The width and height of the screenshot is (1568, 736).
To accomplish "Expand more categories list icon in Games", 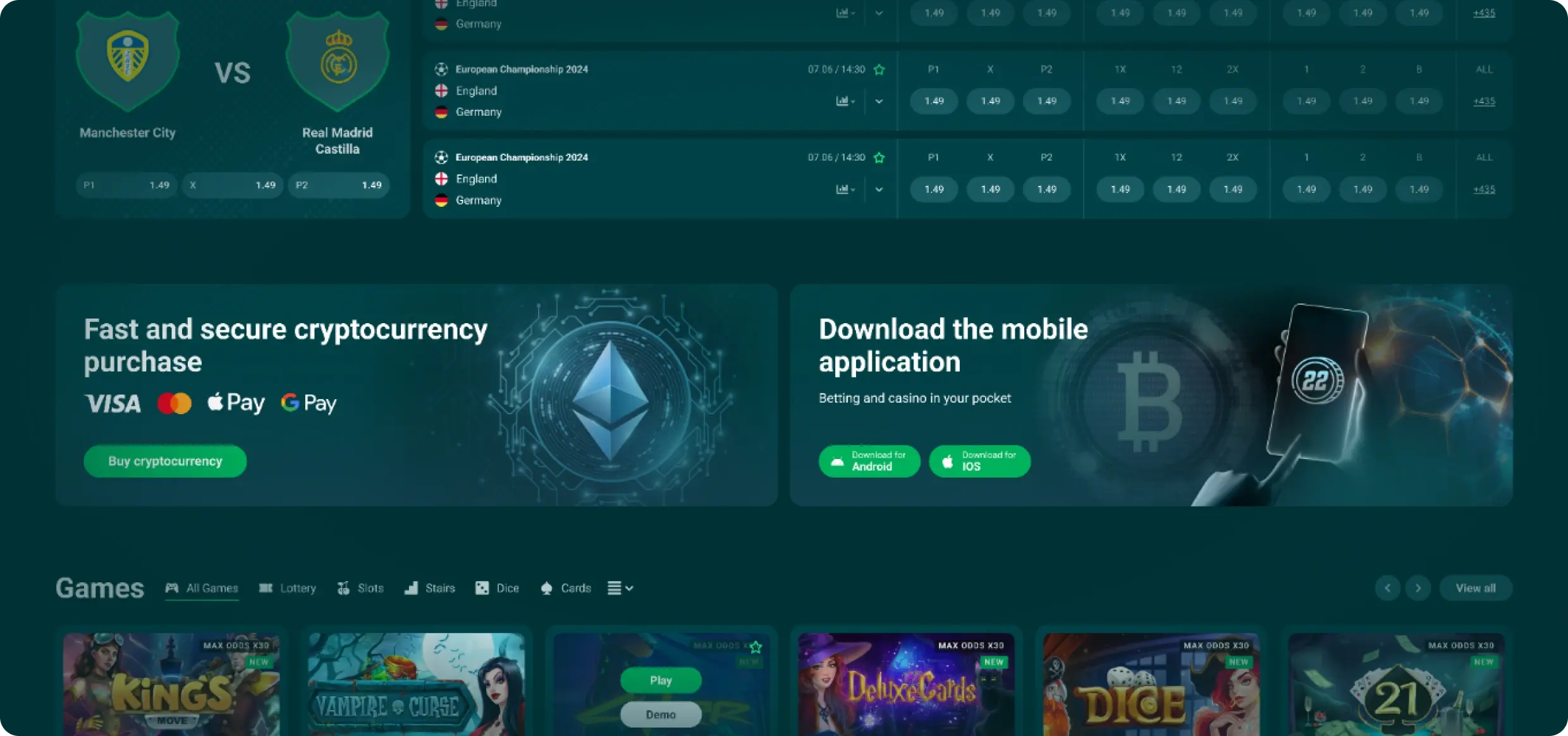I will 620,588.
